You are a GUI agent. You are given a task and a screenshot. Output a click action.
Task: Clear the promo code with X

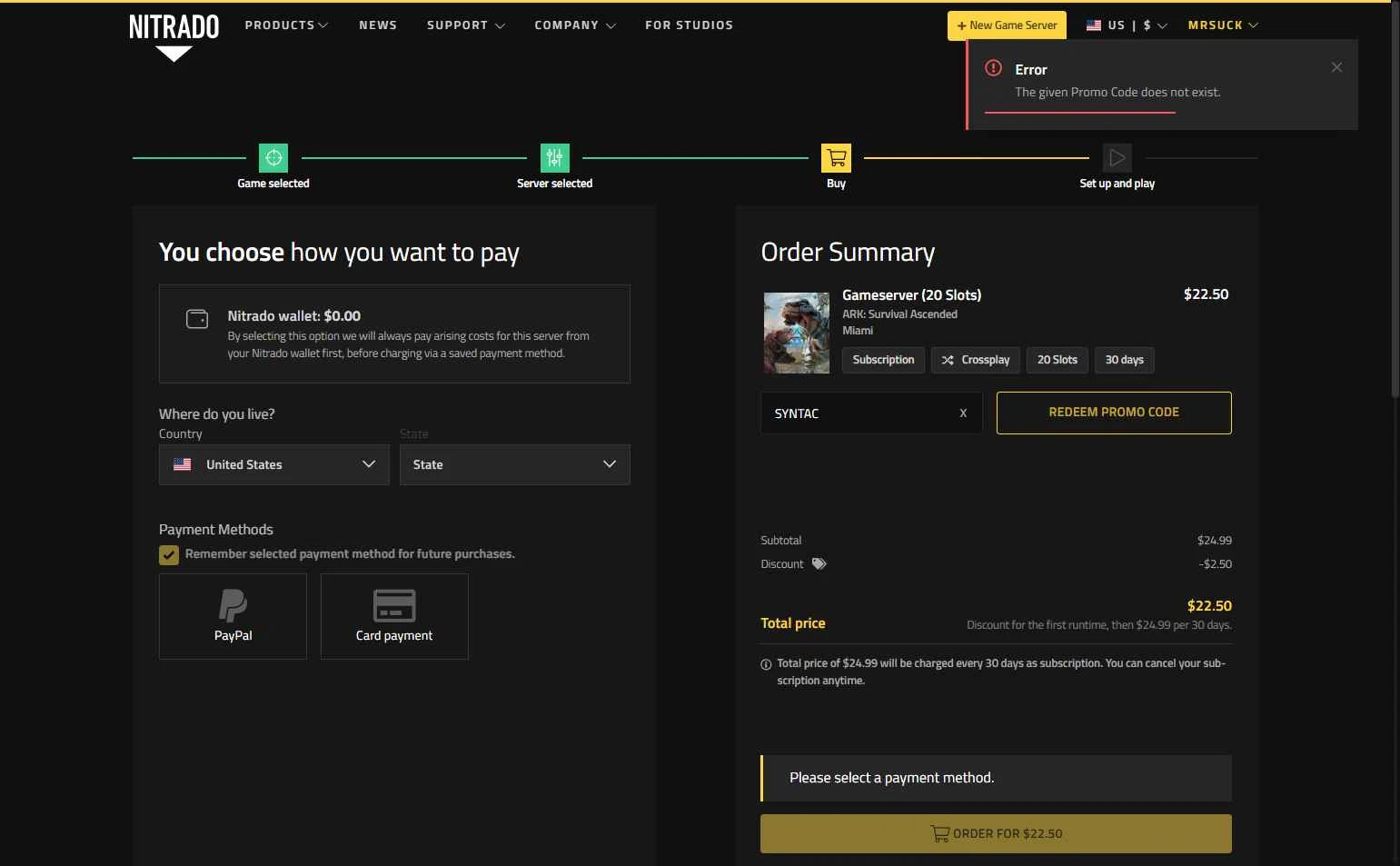[x=964, y=413]
